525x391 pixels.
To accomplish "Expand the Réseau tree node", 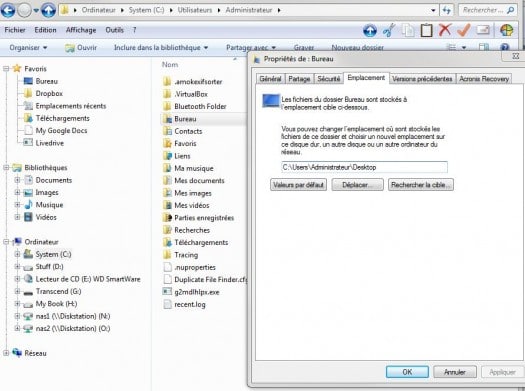I will pos(6,353).
